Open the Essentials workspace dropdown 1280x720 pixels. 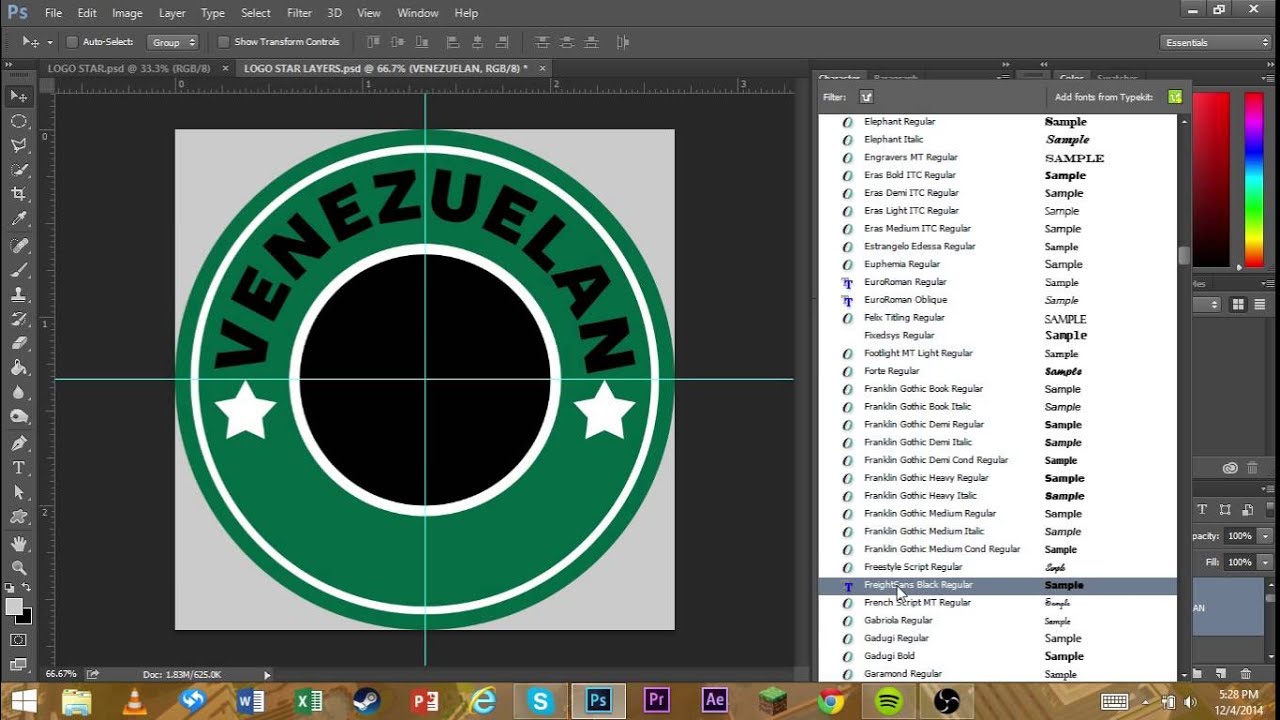[x=1216, y=42]
